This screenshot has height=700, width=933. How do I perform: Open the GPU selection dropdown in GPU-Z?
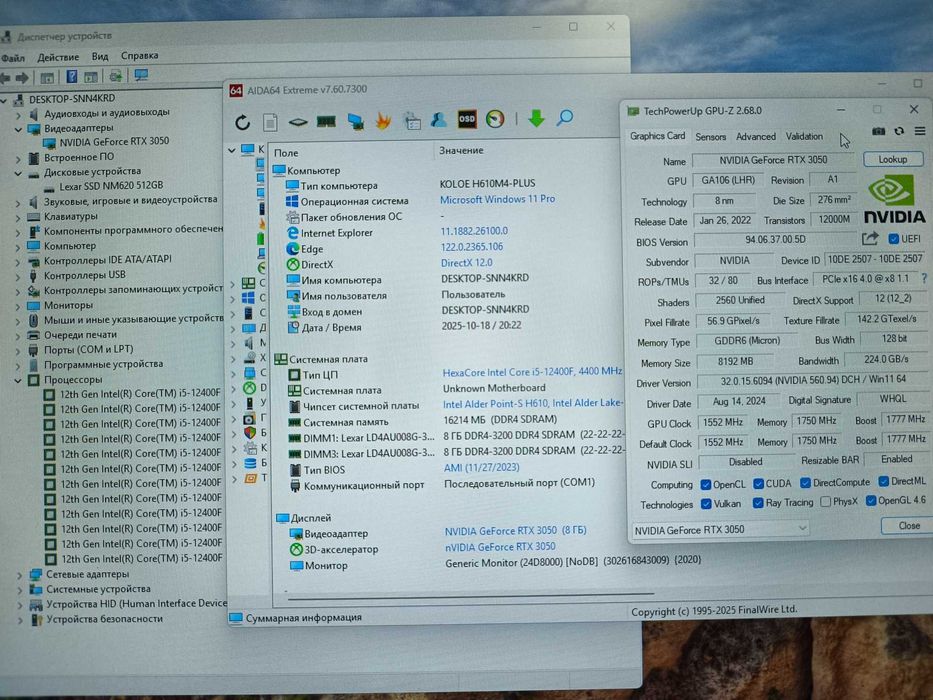point(719,529)
